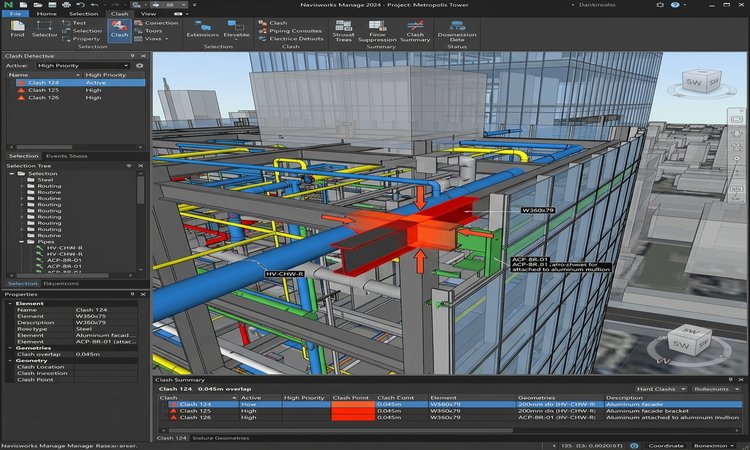The height and width of the screenshot is (450, 750).
Task: Open the Hard Clashs dropdown
Action: tap(661, 389)
